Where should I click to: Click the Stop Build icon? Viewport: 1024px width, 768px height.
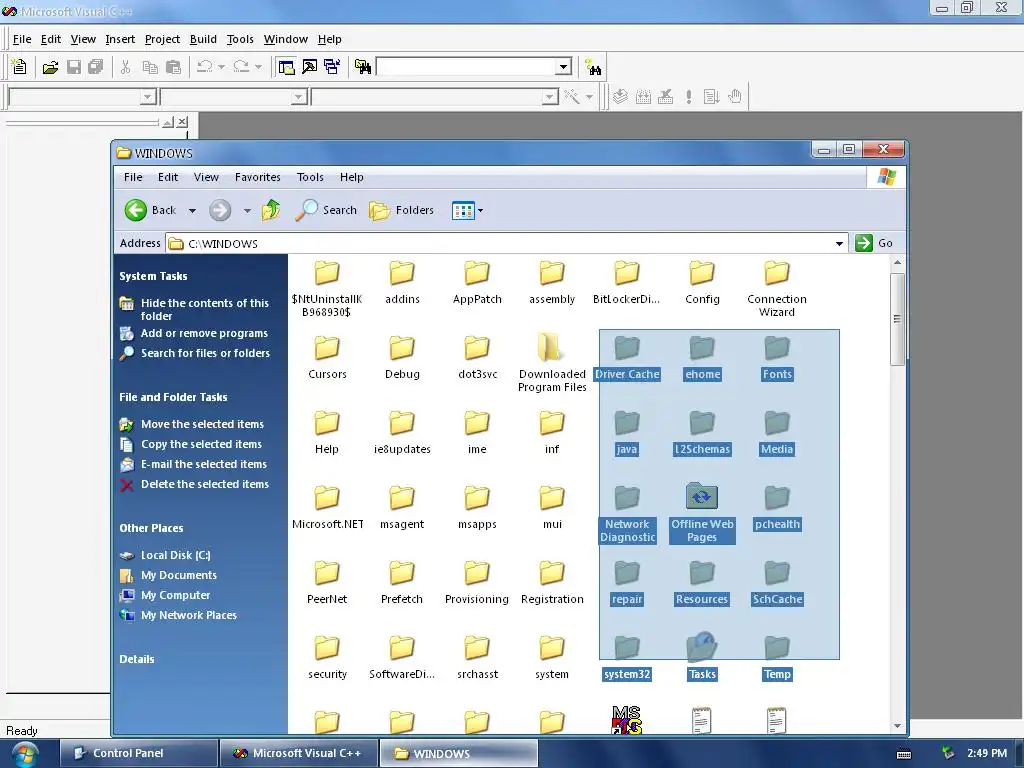pyautogui.click(x=665, y=97)
